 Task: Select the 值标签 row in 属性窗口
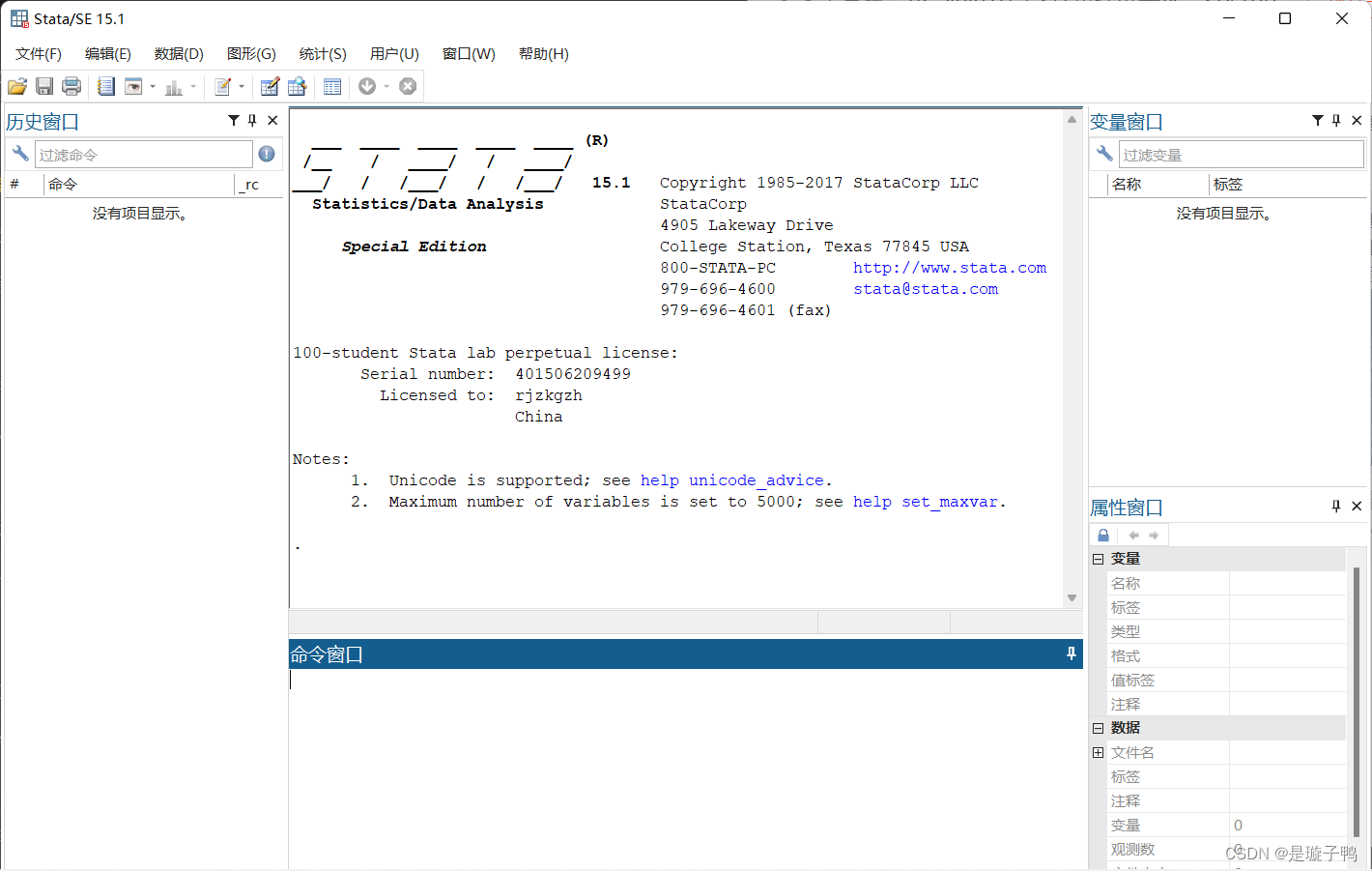coord(1226,680)
